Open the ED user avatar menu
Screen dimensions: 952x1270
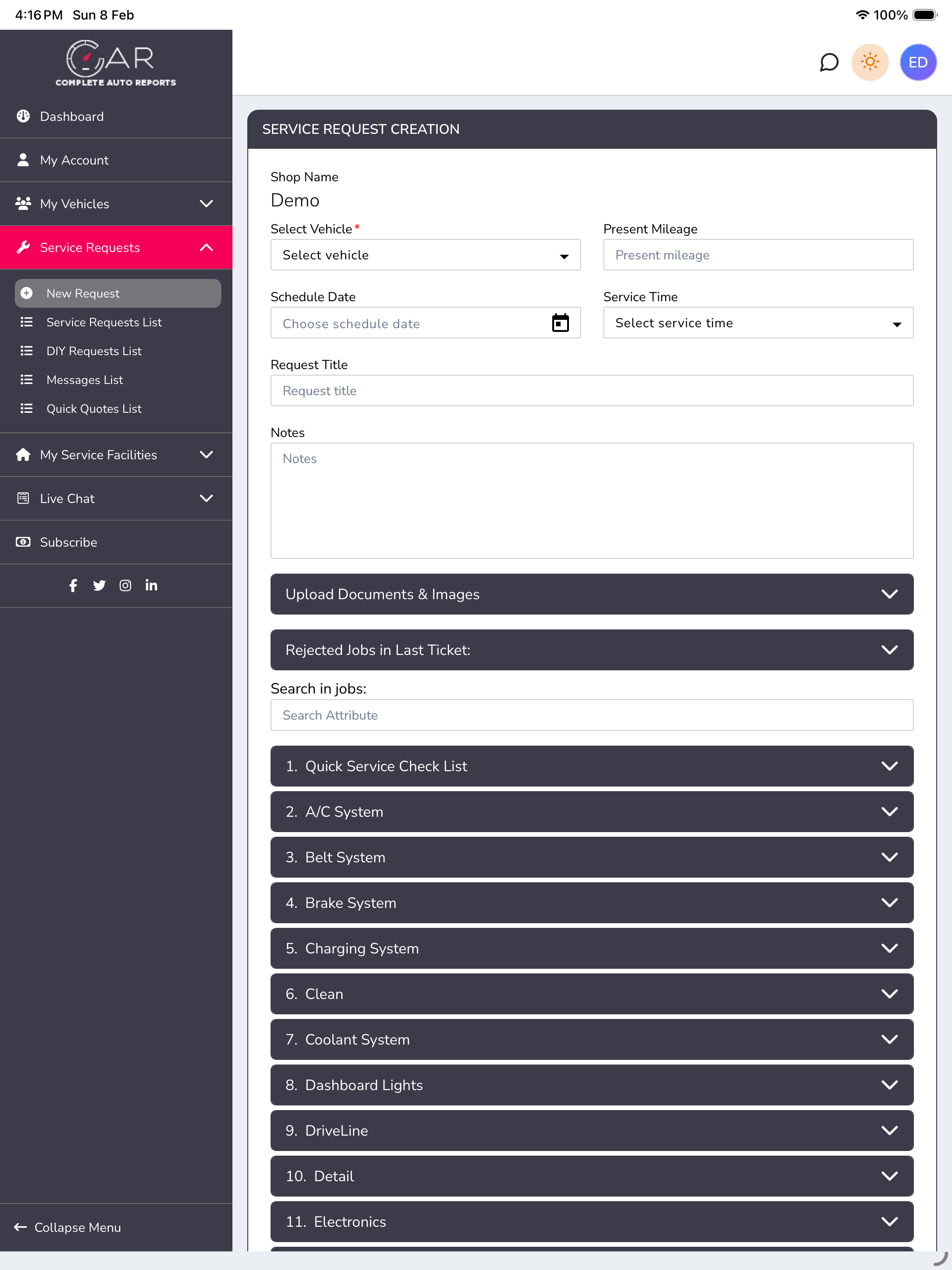pos(918,62)
